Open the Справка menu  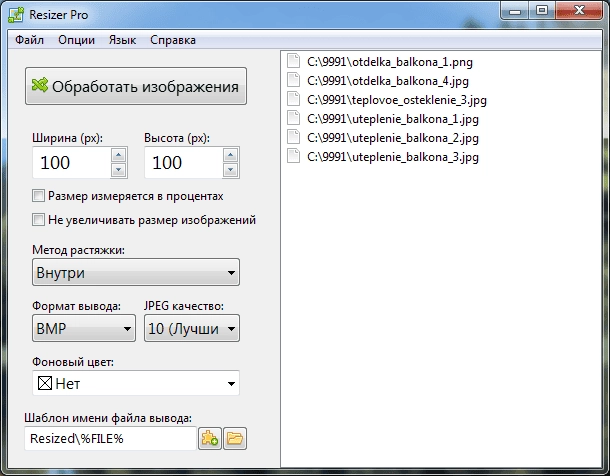pos(173,40)
